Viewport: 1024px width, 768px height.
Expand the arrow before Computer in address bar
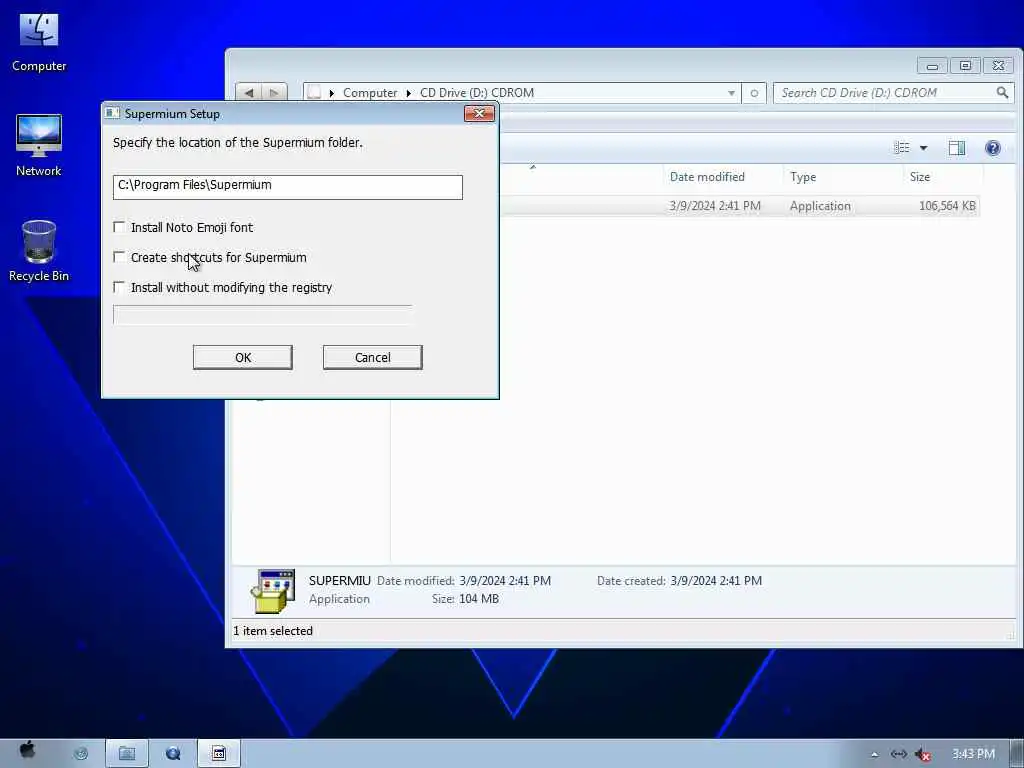332,93
